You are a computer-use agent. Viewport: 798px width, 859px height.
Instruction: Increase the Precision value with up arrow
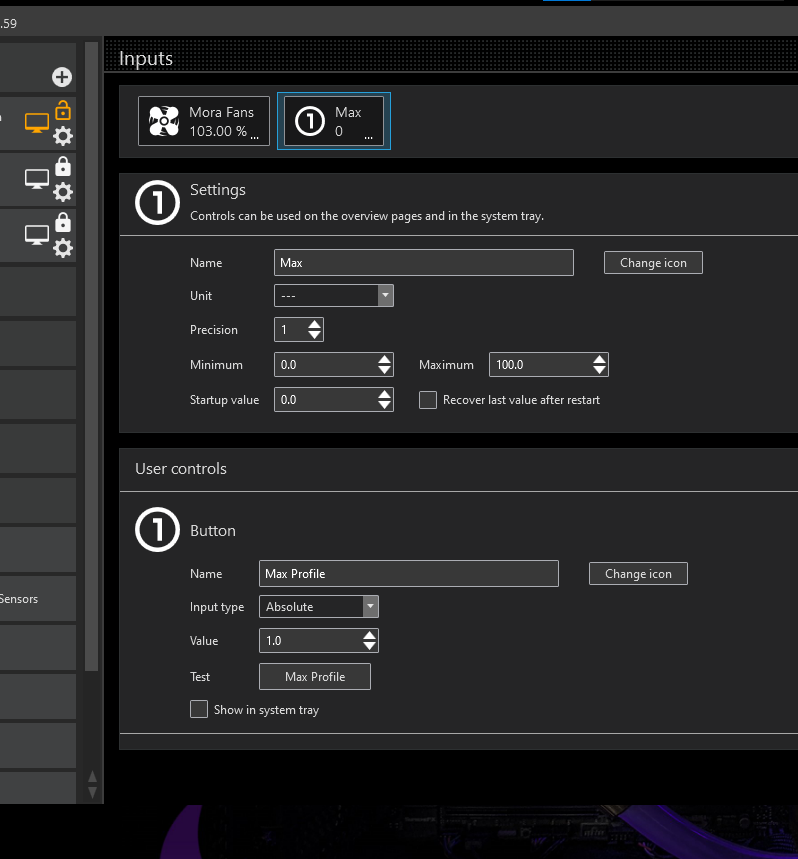(x=315, y=325)
